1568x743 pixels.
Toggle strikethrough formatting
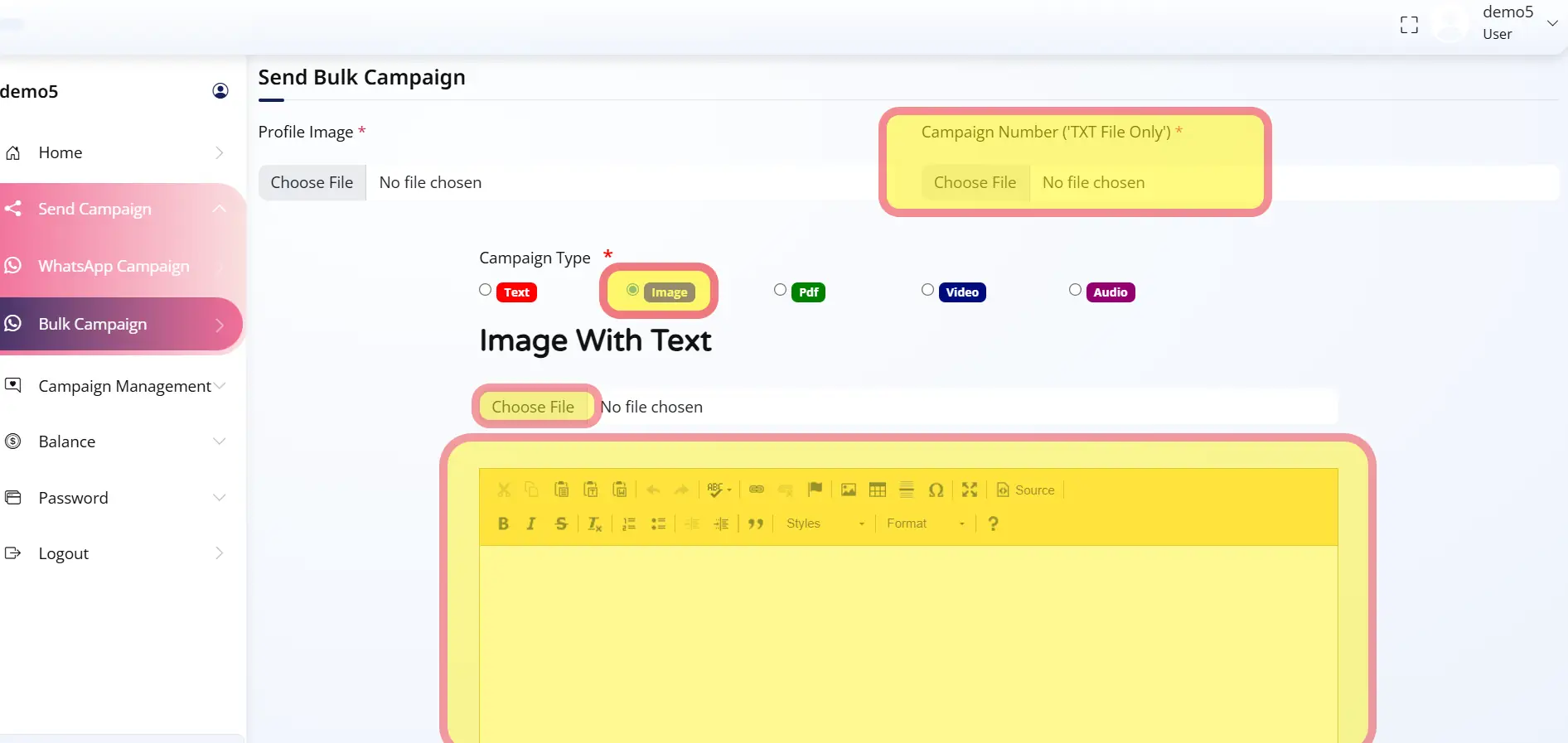click(x=561, y=523)
